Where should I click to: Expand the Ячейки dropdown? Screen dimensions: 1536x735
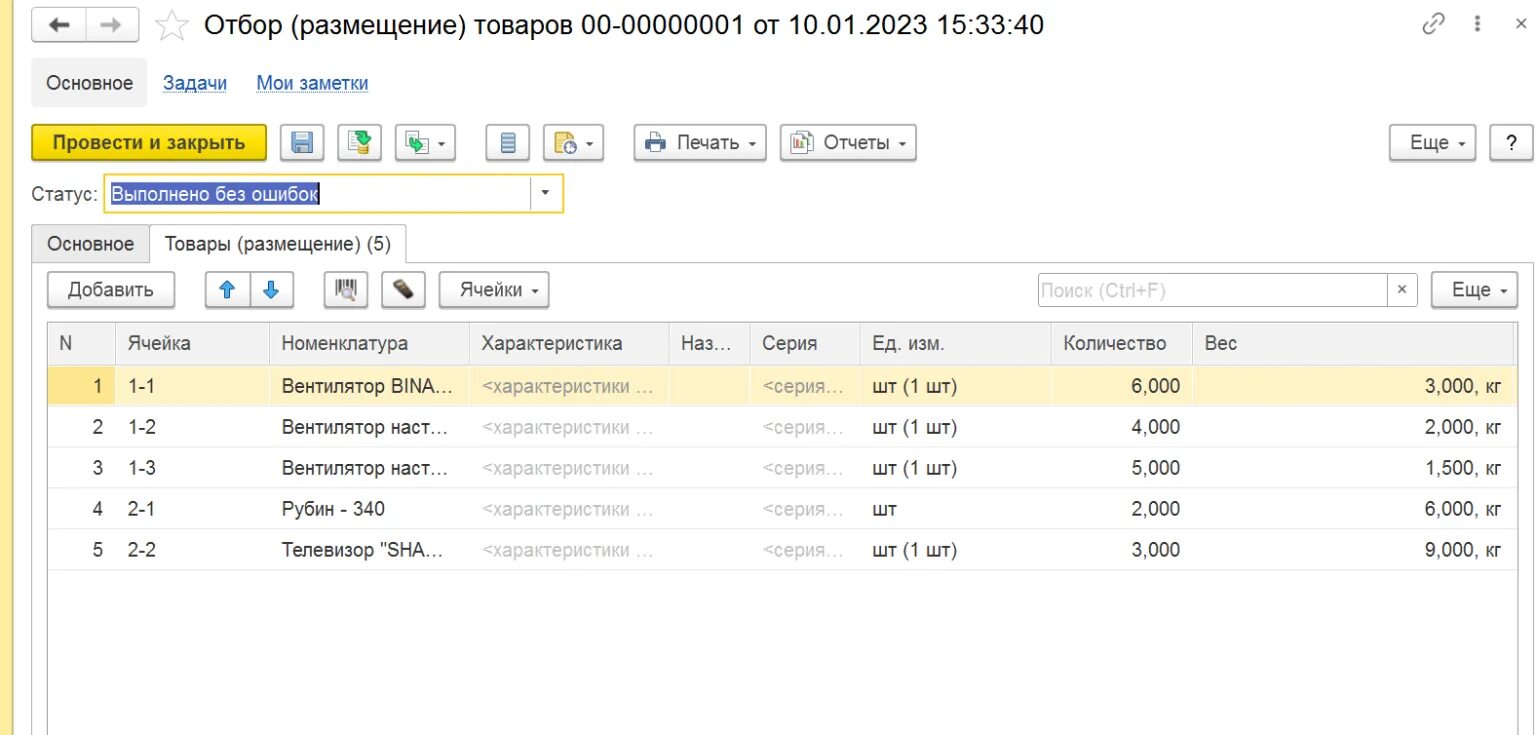[x=494, y=290]
